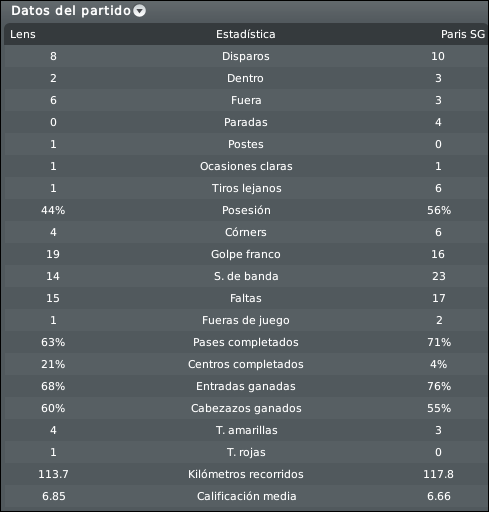Image resolution: width=489 pixels, height=512 pixels.
Task: Select the Disparos statistic row
Action: (246, 56)
